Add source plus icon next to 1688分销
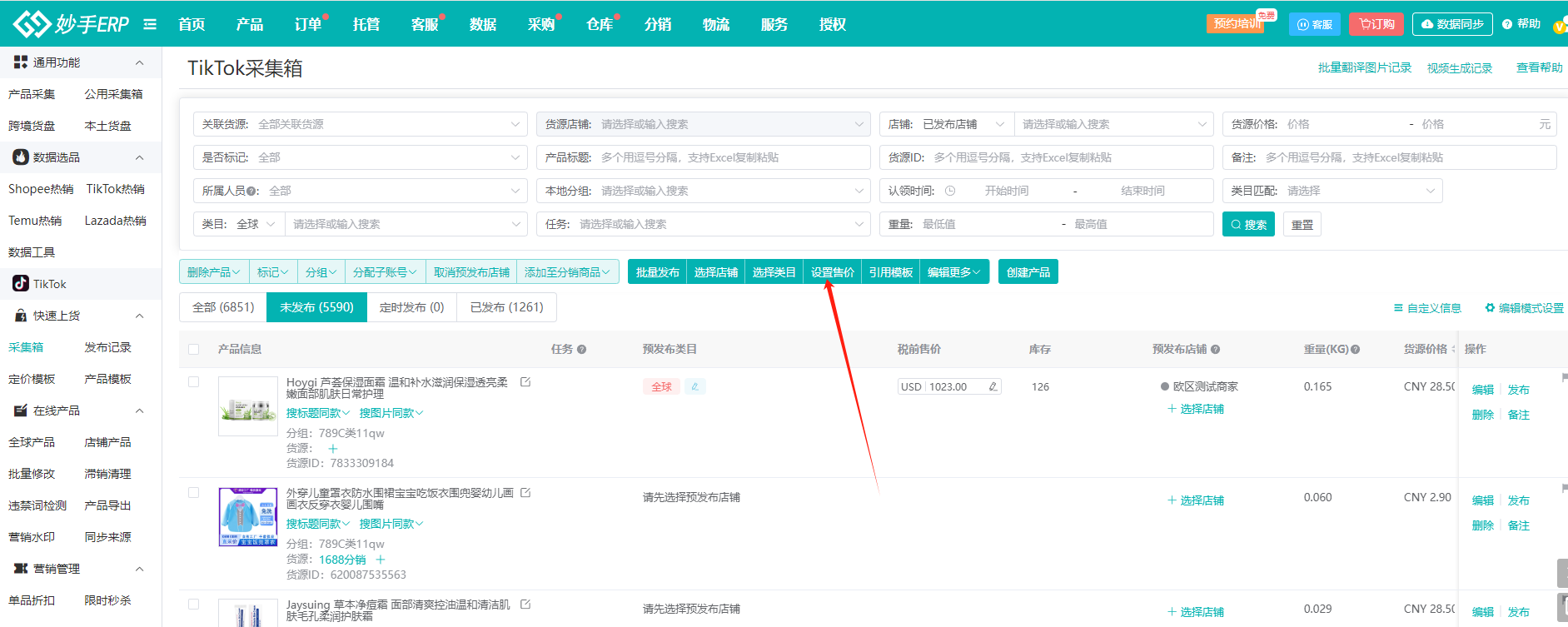The height and width of the screenshot is (627, 1568). click(381, 560)
